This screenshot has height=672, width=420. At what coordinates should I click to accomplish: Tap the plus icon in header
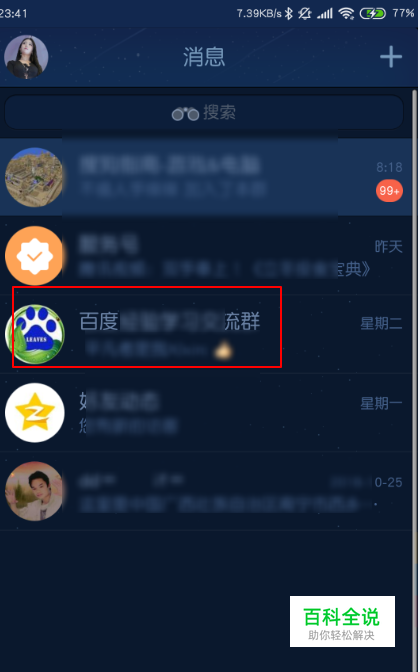point(391,57)
